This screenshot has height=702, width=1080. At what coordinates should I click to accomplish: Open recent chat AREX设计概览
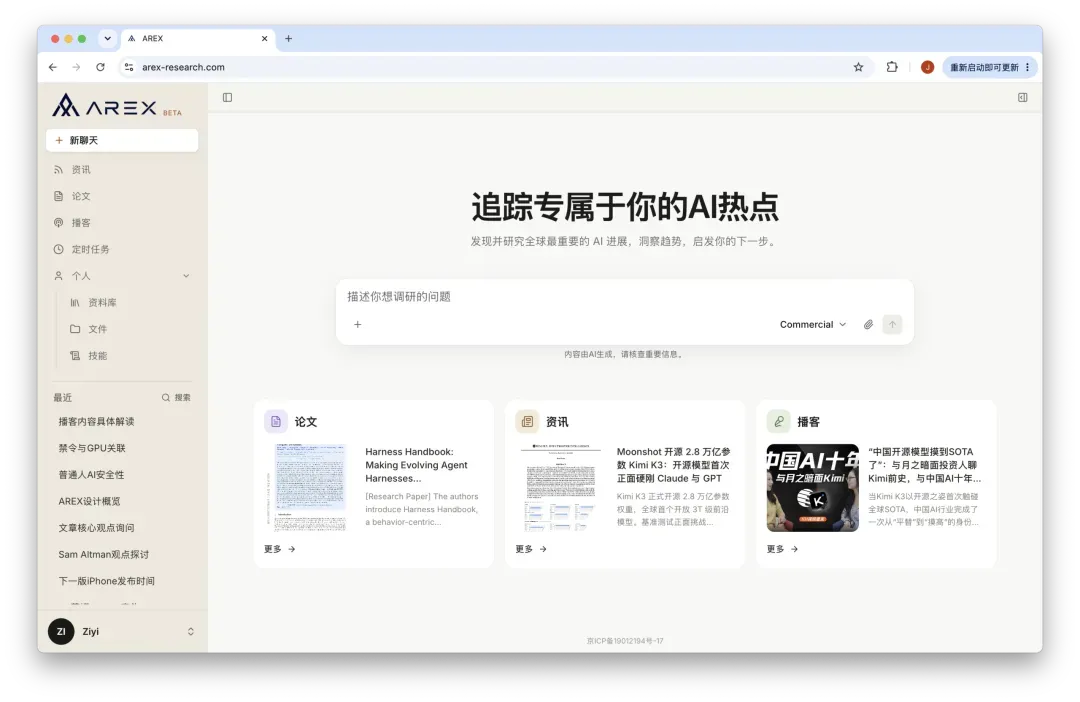pyautogui.click(x=89, y=502)
